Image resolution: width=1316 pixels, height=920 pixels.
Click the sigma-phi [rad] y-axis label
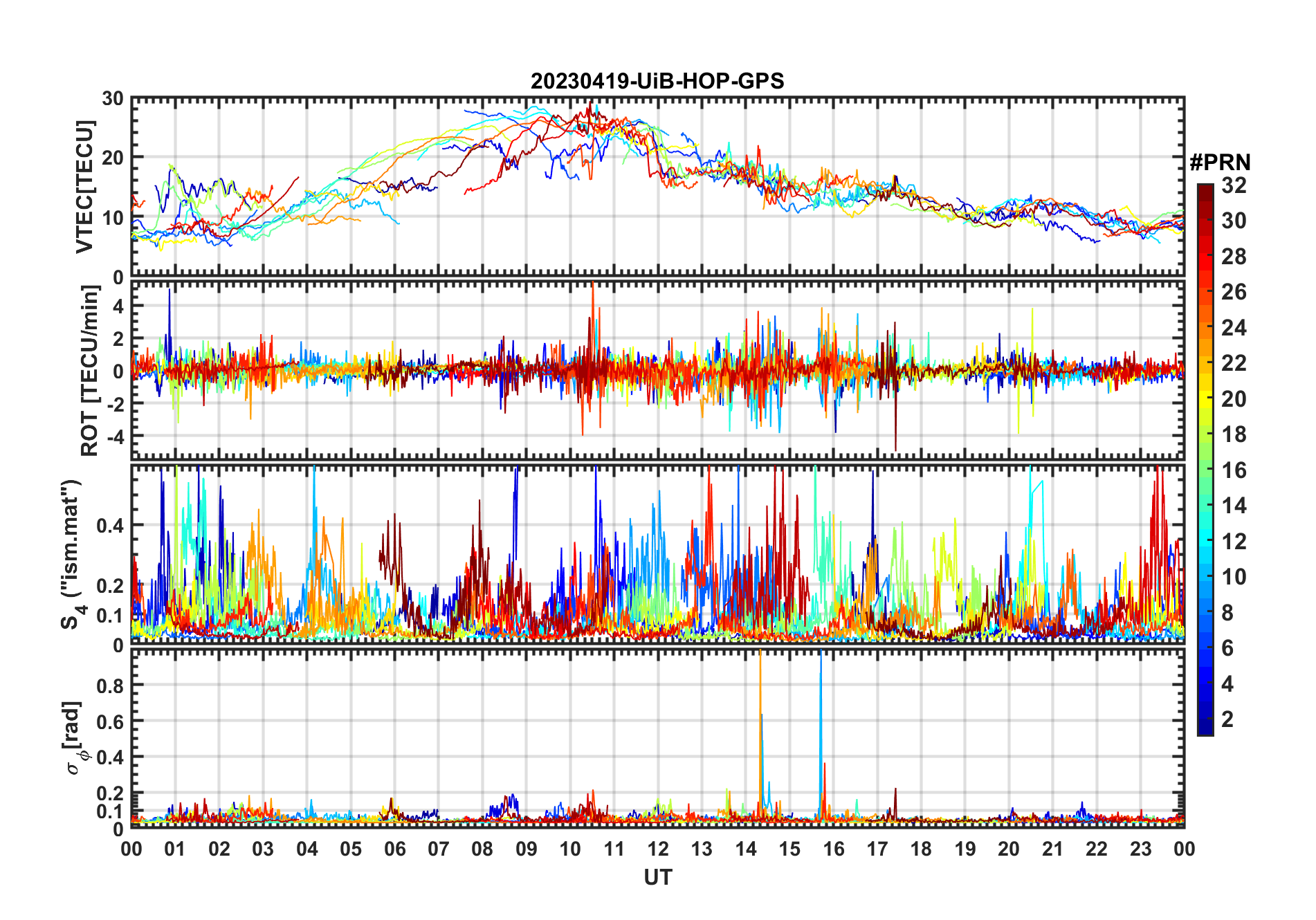coord(75,738)
